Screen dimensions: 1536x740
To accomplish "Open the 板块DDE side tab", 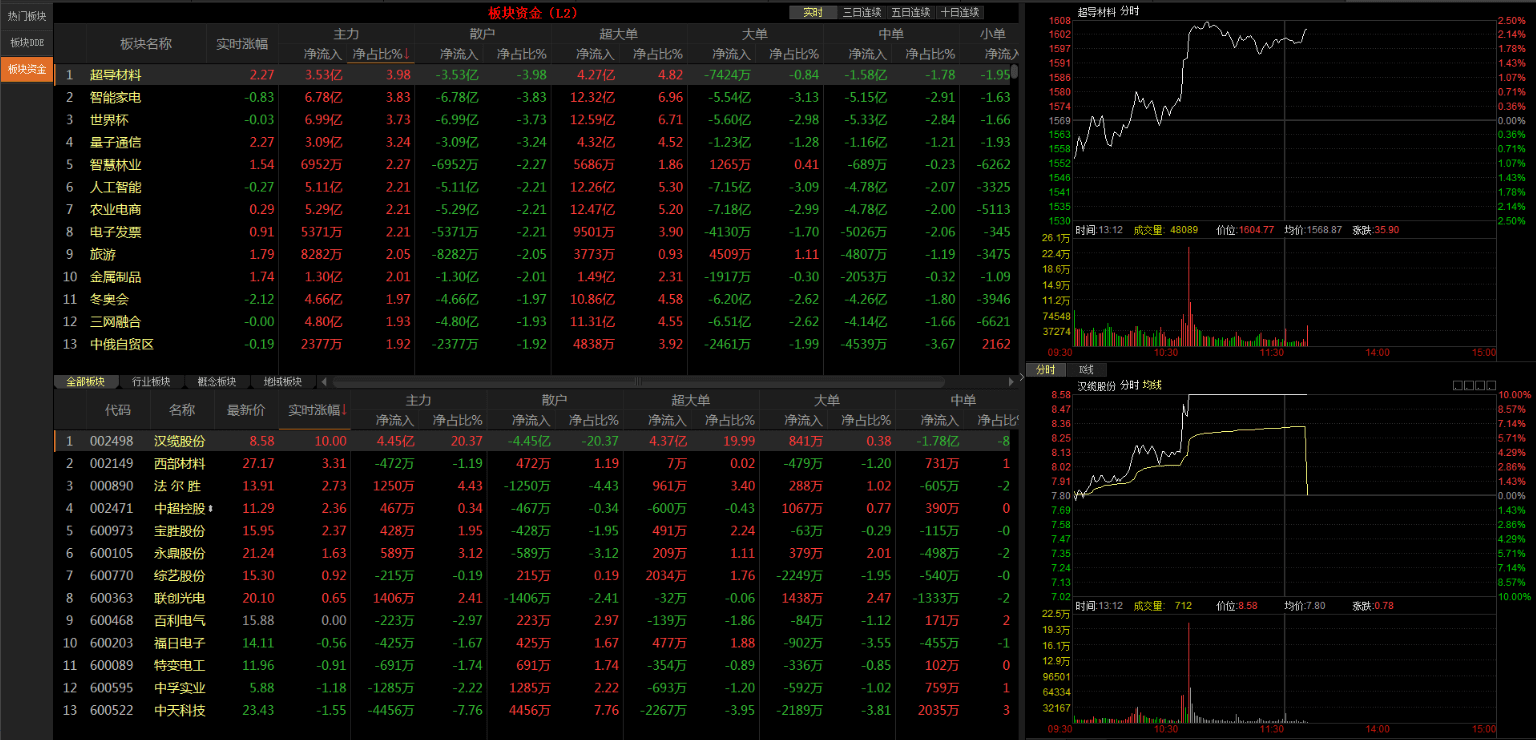I will click(x=26, y=42).
